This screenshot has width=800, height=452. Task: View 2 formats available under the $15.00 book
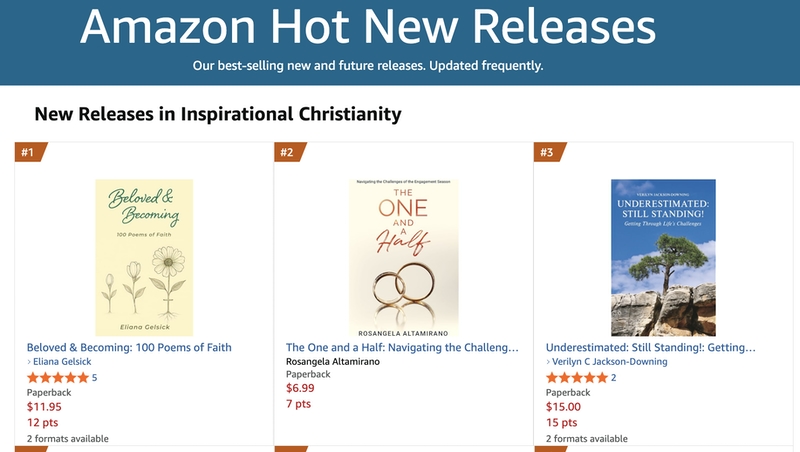pyautogui.click(x=586, y=438)
